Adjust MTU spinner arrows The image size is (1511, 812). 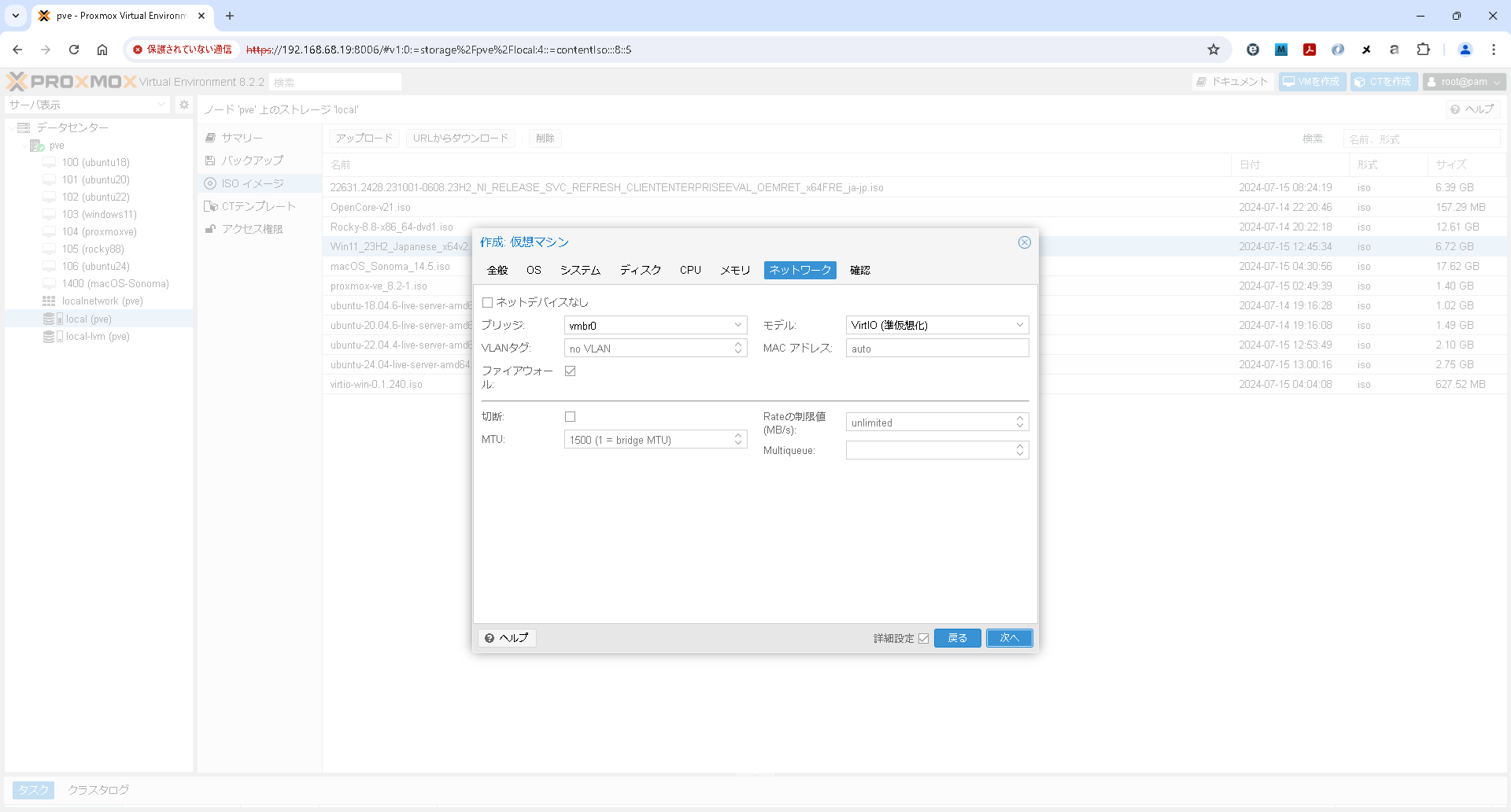[738, 439]
